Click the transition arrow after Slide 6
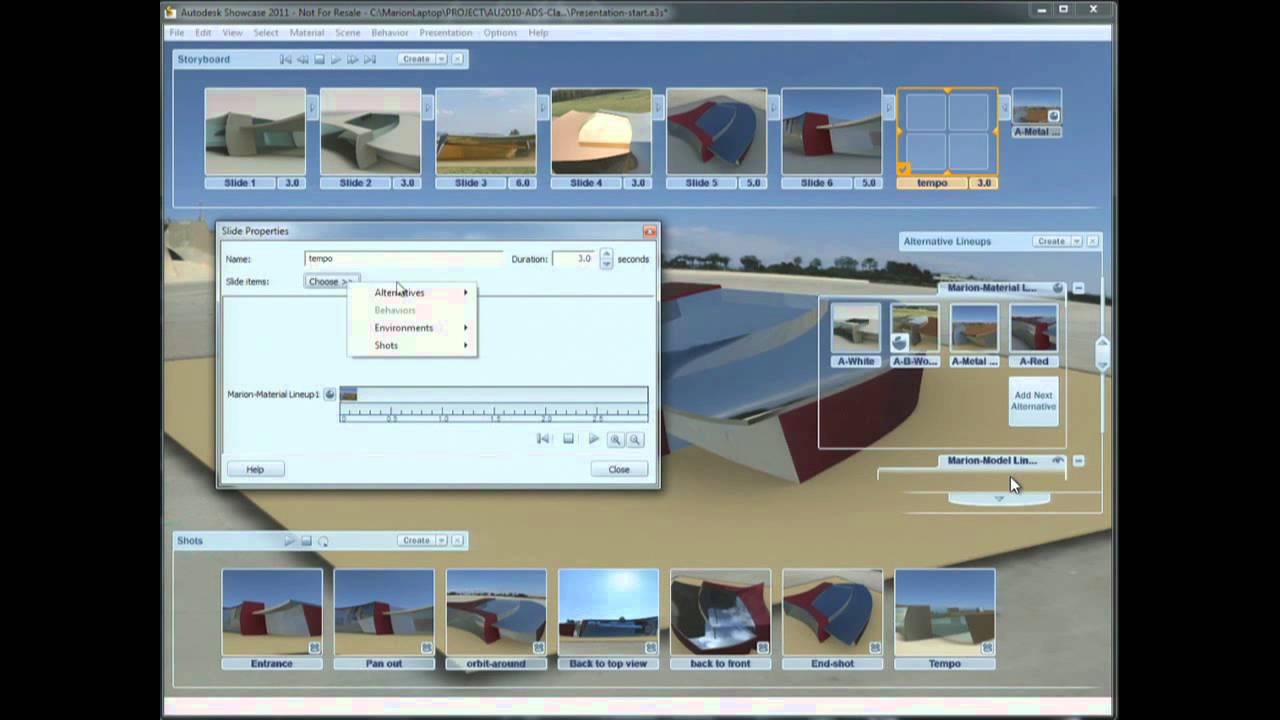Viewport: 1280px width, 720px height. tap(889, 107)
